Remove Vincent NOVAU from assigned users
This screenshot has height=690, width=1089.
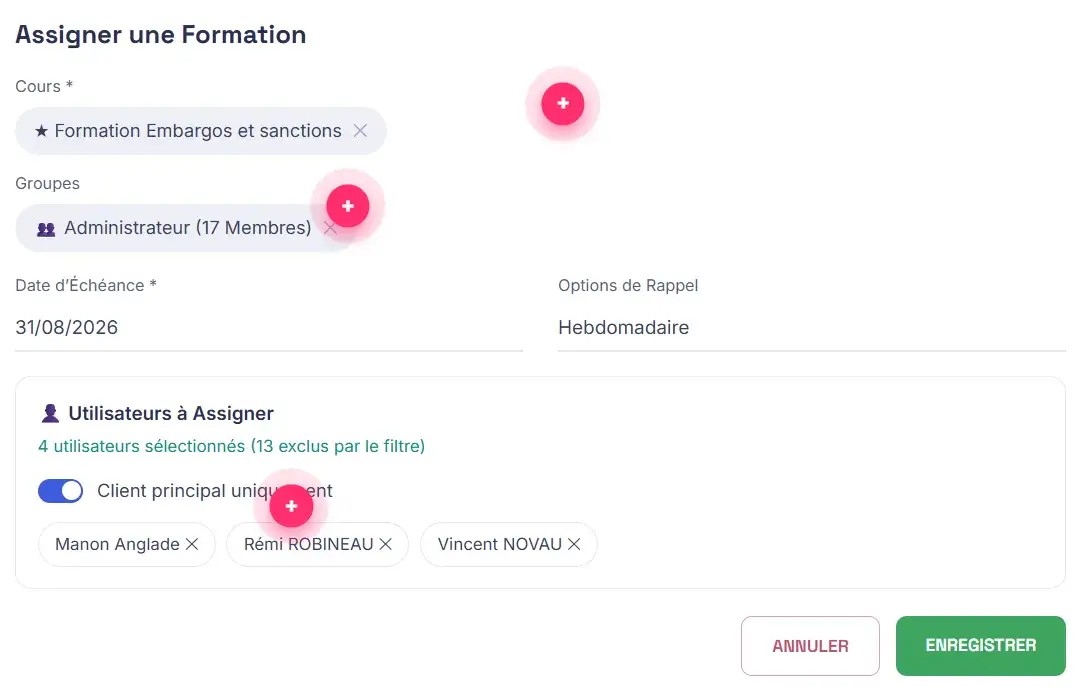[574, 544]
